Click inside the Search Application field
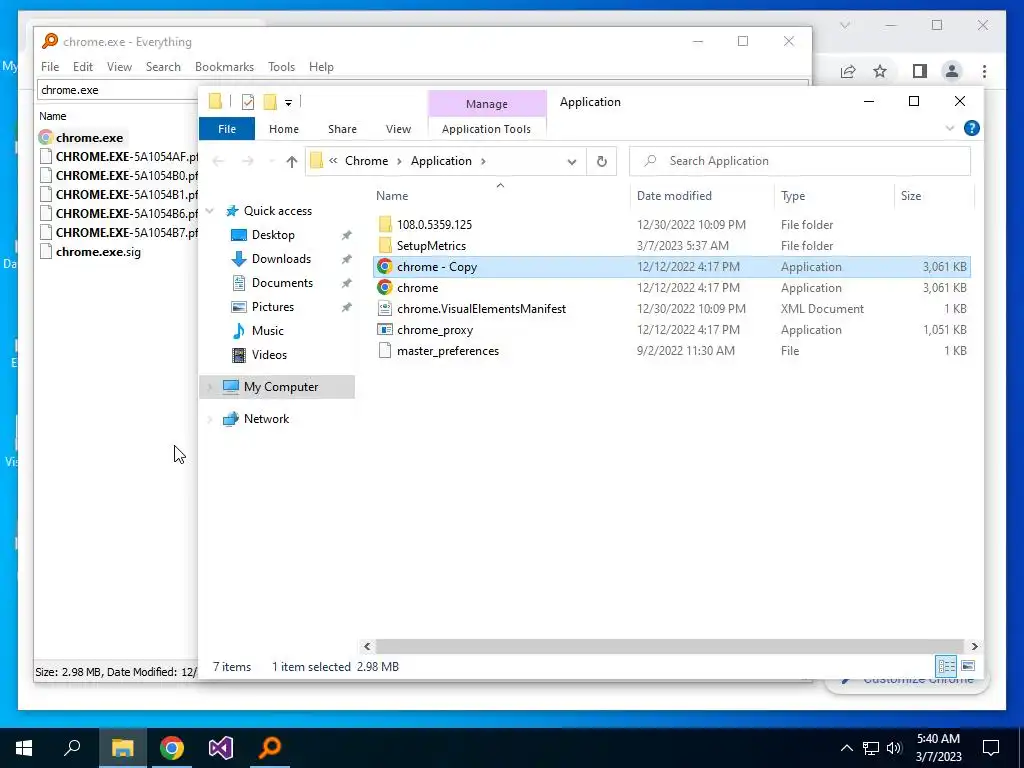The height and width of the screenshot is (768, 1024). pyautogui.click(x=800, y=161)
